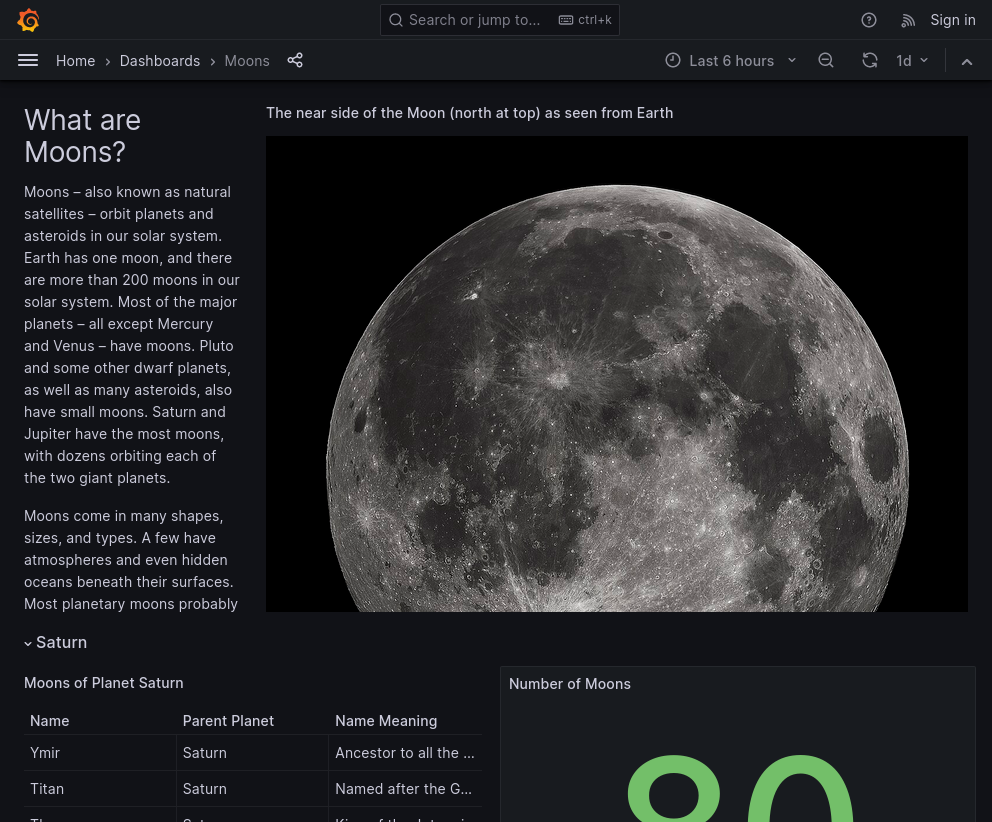
Task: Refresh the dashboard now
Action: 870,61
